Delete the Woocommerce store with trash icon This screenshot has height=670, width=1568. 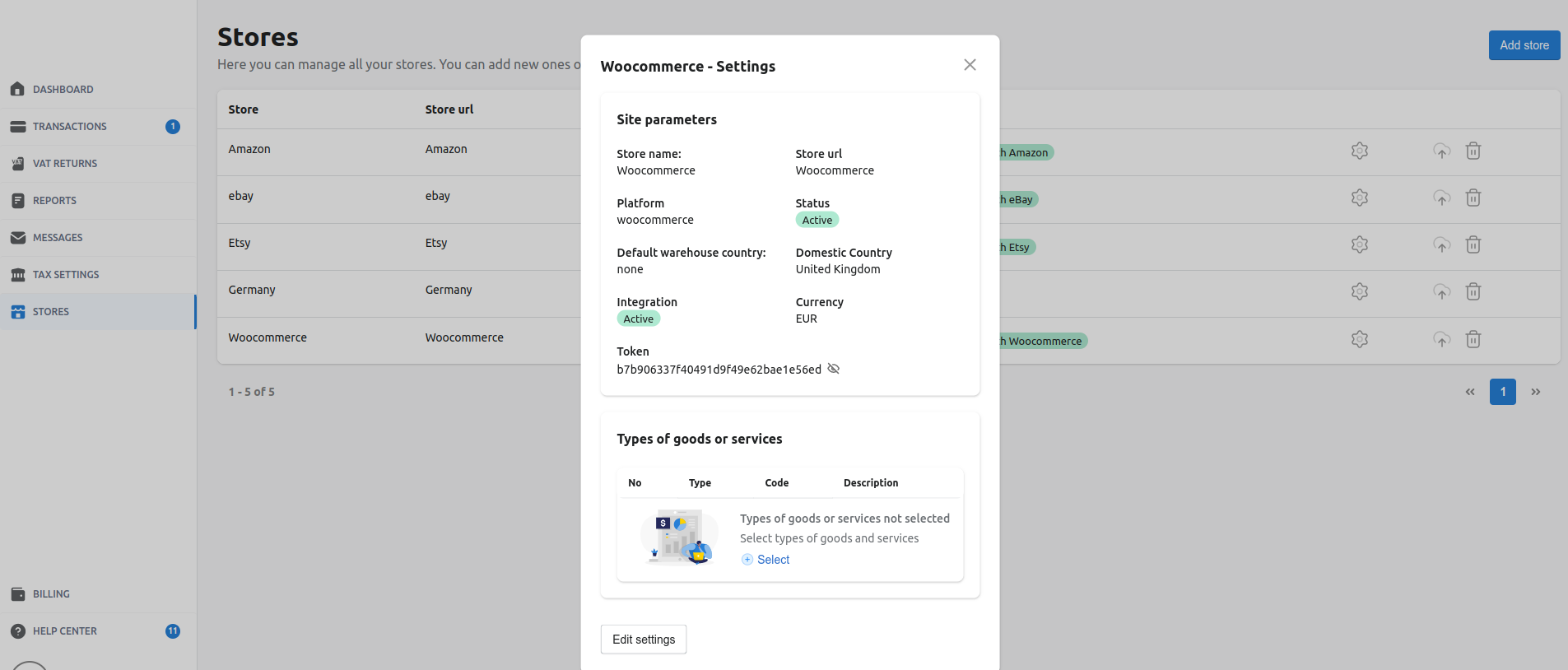click(x=1473, y=339)
